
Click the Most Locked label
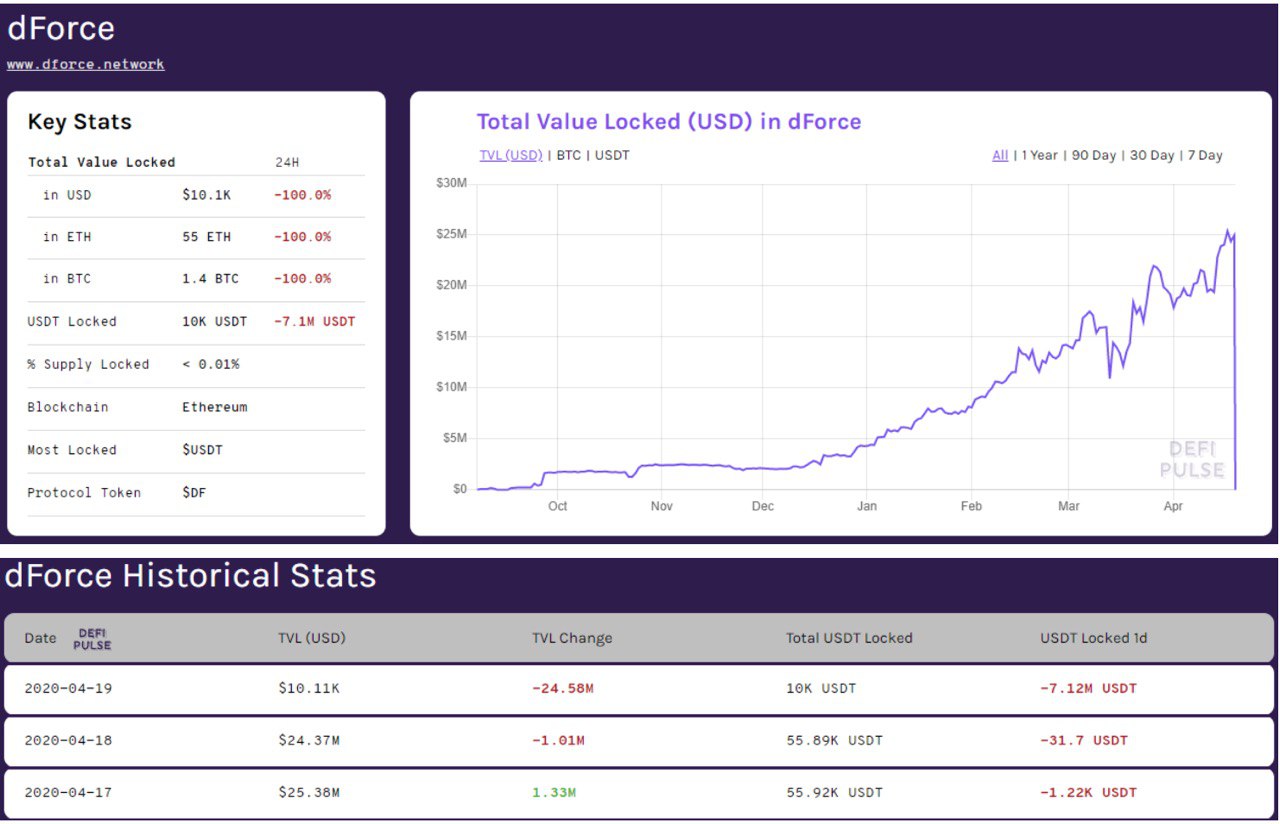point(72,450)
